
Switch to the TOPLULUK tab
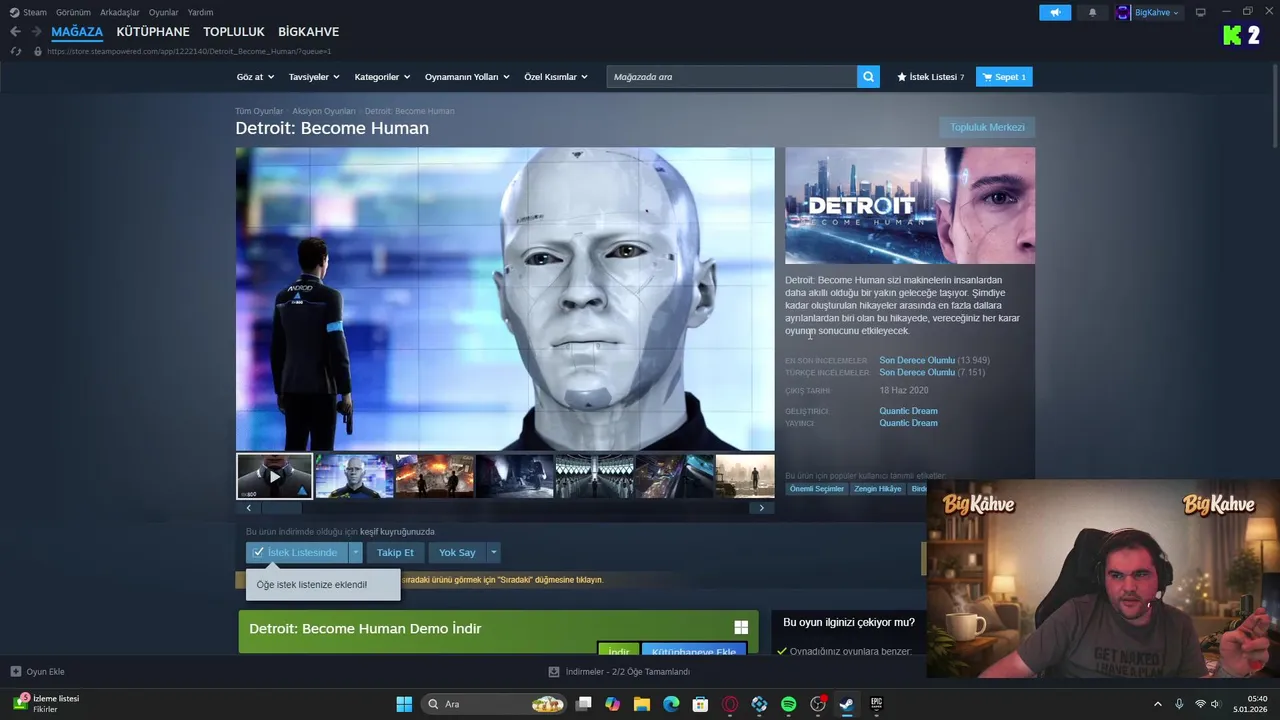point(234,32)
